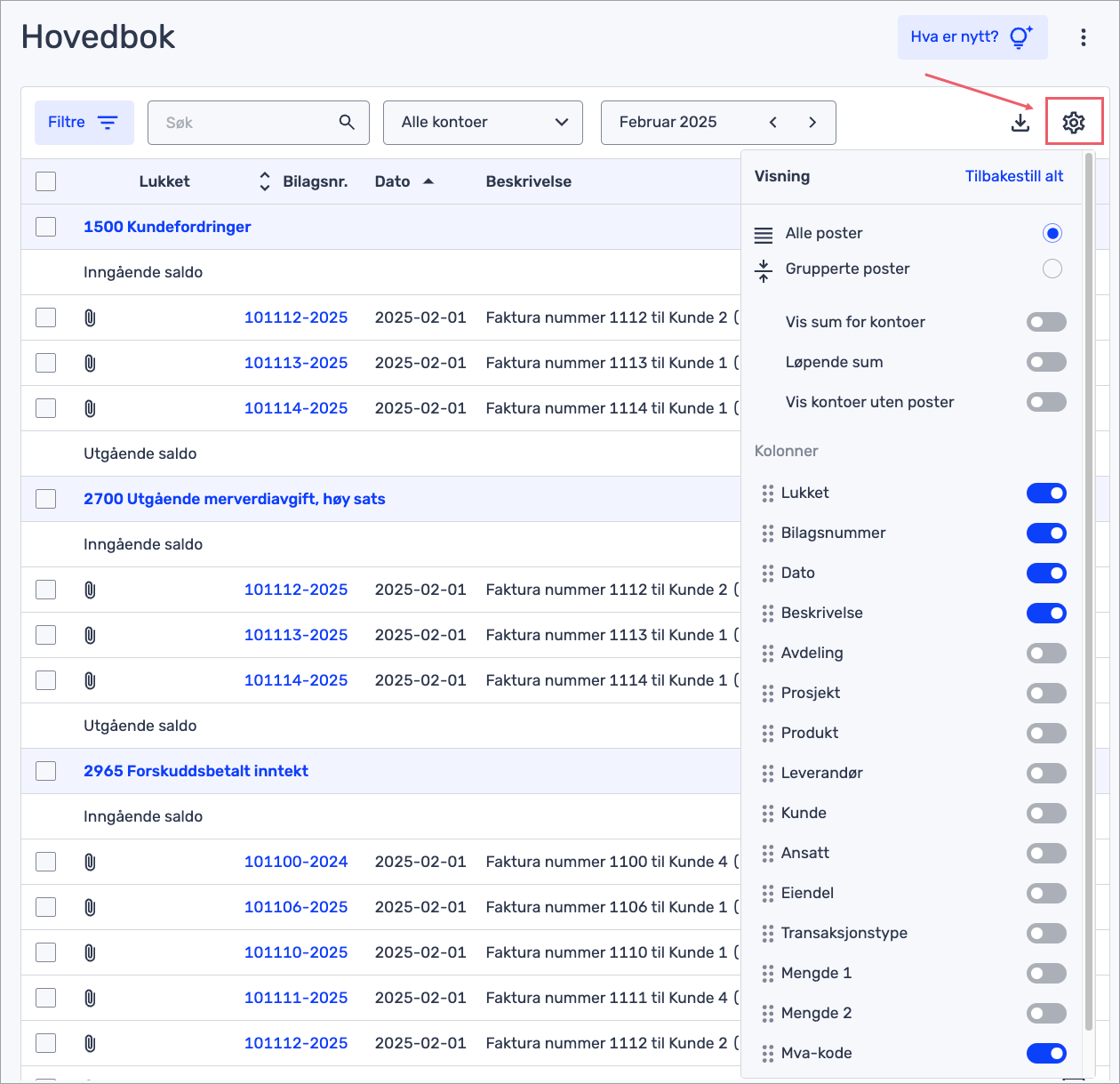Enable Vis kontoer uten poster toggle

(1046, 402)
